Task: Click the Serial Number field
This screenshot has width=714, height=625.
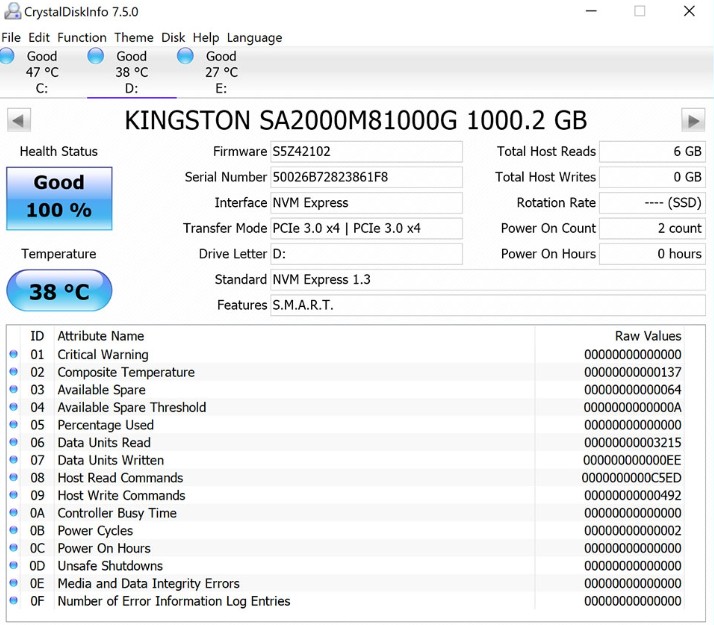Action: (x=366, y=177)
